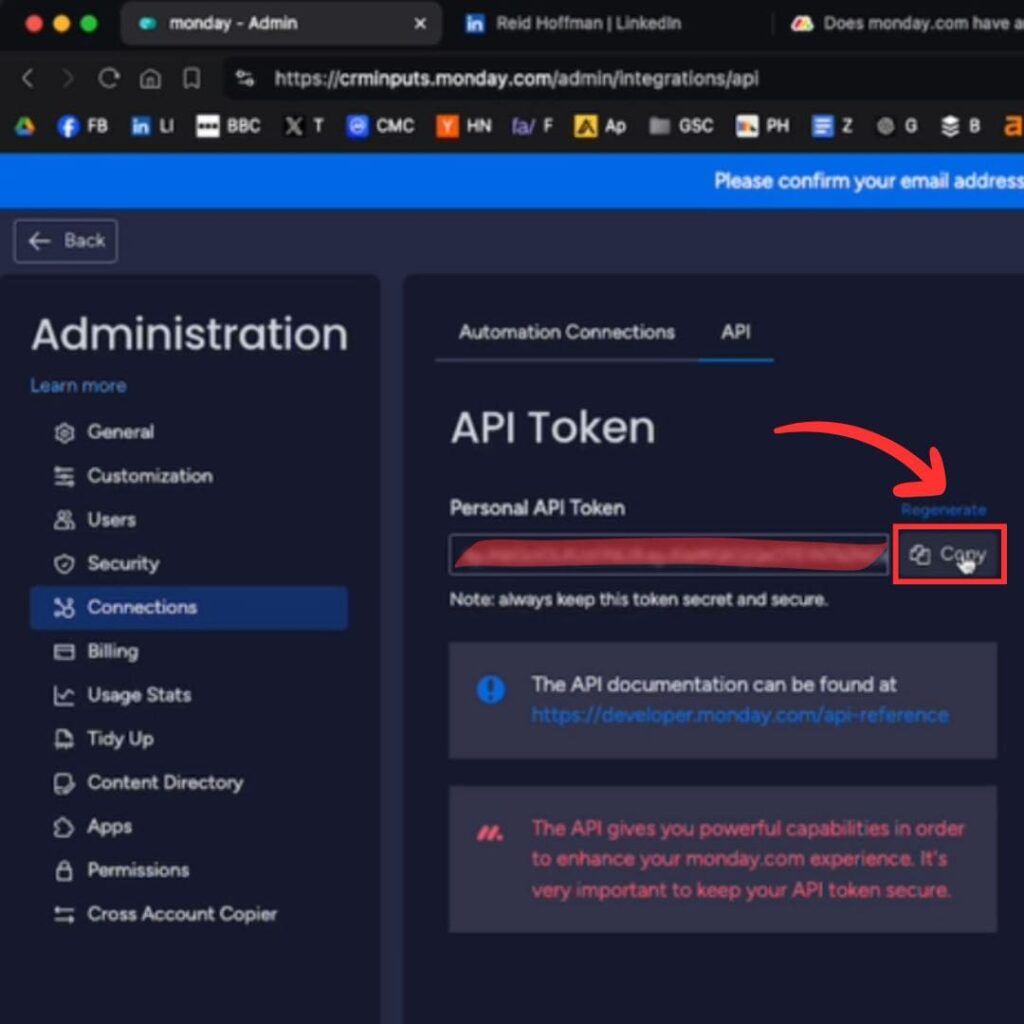This screenshot has height=1024, width=1024.
Task: Click the blue info icon in documentation box
Action: pyautogui.click(x=491, y=690)
